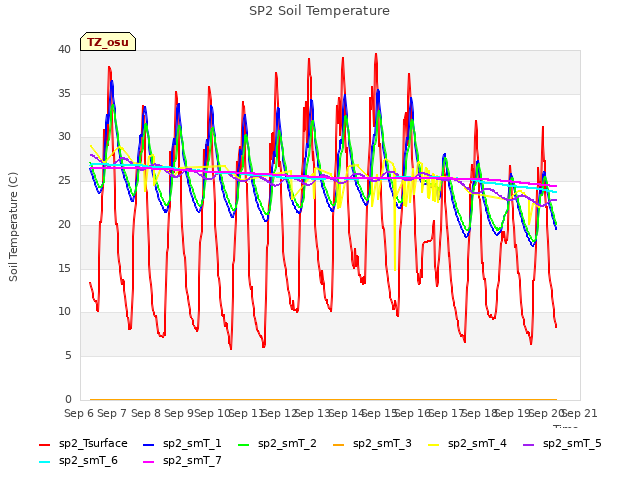Click the Sep 8 x-axis date label
Screen dimensions: 640x480
[146, 413]
